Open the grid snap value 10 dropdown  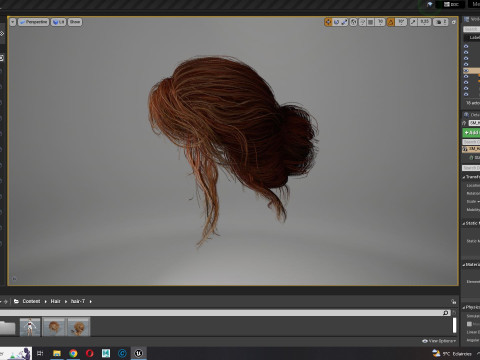click(380, 22)
